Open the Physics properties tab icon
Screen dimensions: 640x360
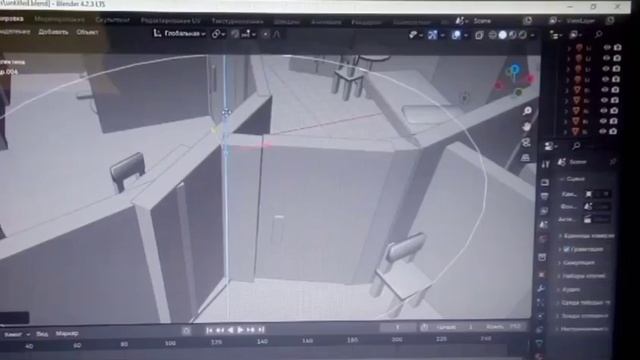(540, 316)
